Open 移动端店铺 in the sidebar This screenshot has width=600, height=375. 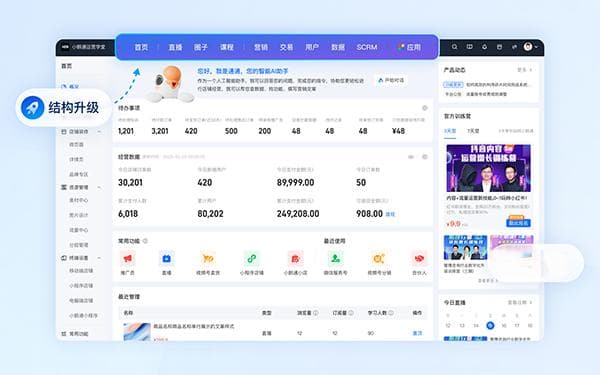click(x=81, y=271)
